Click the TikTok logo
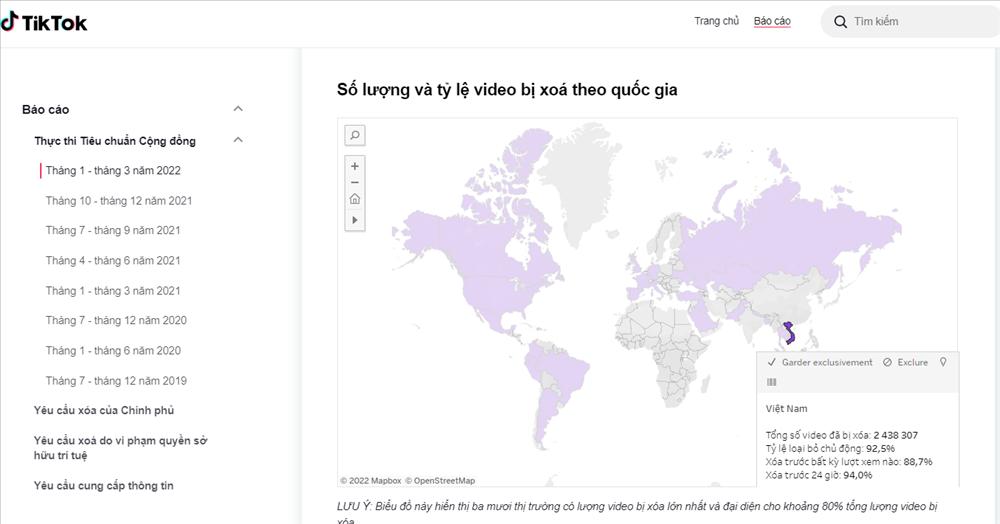This screenshot has width=1000, height=524. pos(43,23)
